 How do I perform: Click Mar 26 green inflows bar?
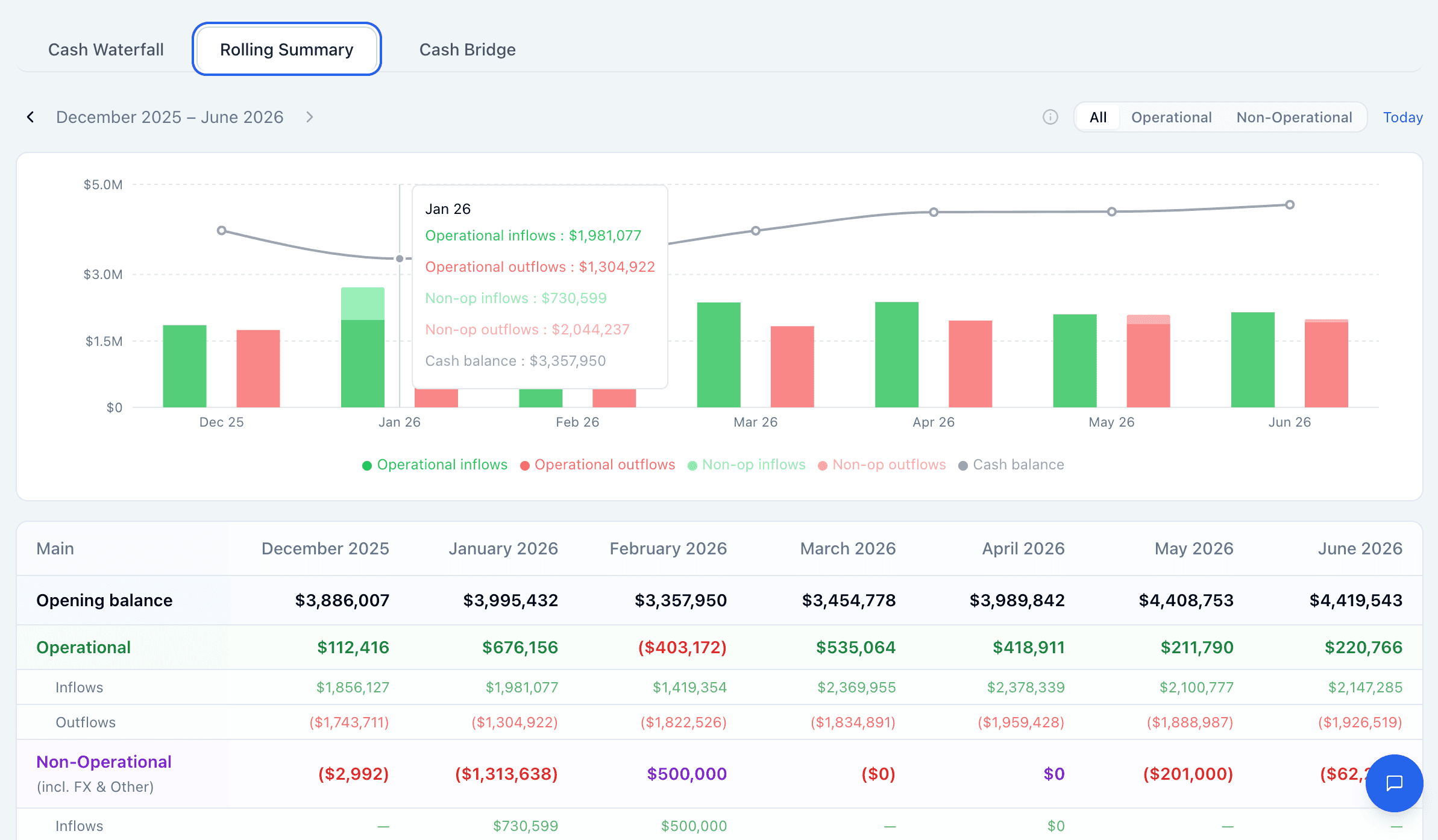coord(719,355)
